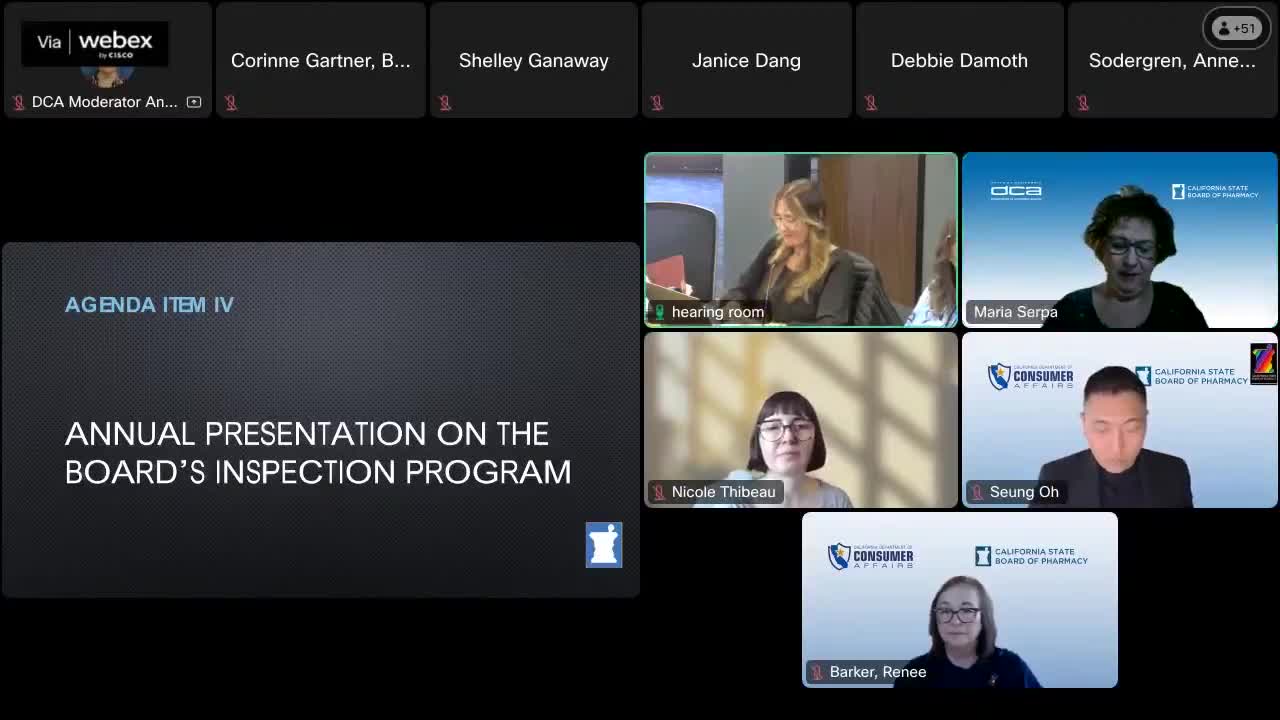
Task: Click the "AGENDA ITEM IV" slide heading
Action: (149, 305)
